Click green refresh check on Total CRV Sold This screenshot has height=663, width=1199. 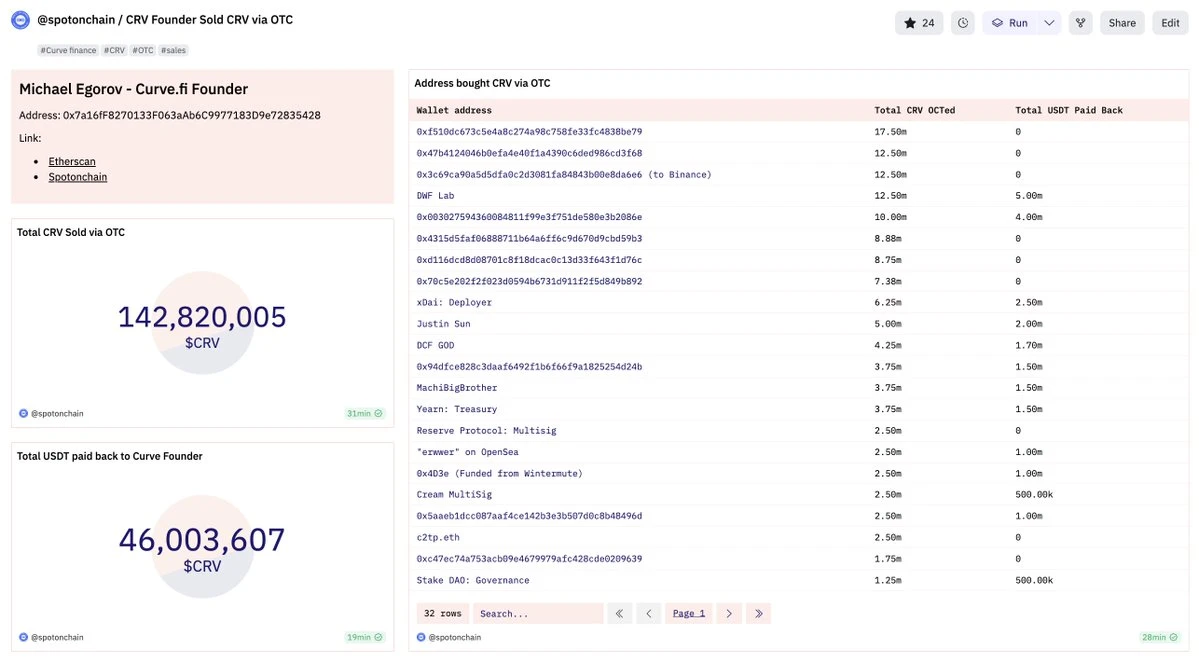coord(378,413)
